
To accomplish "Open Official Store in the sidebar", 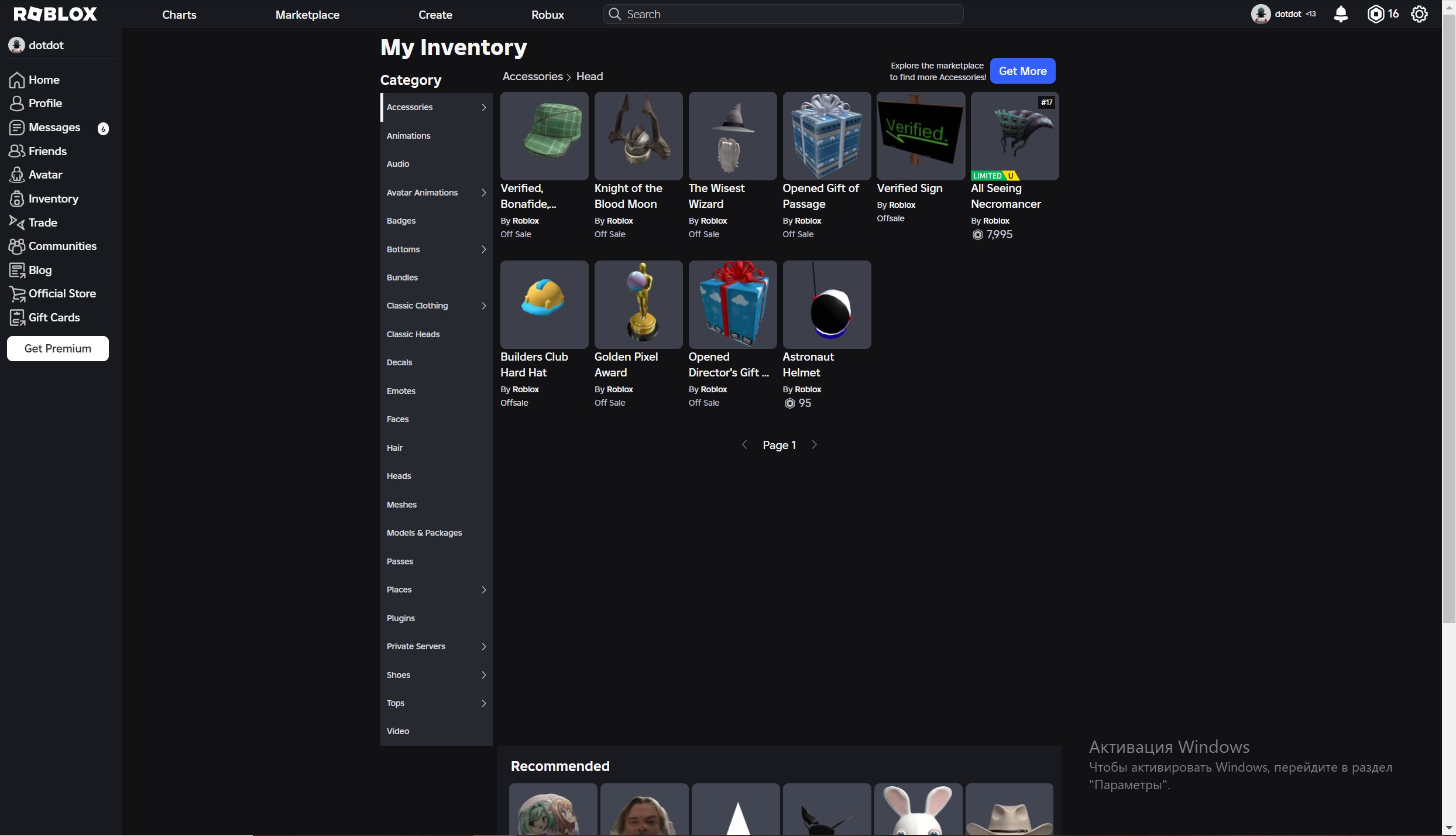I will [x=61, y=293].
